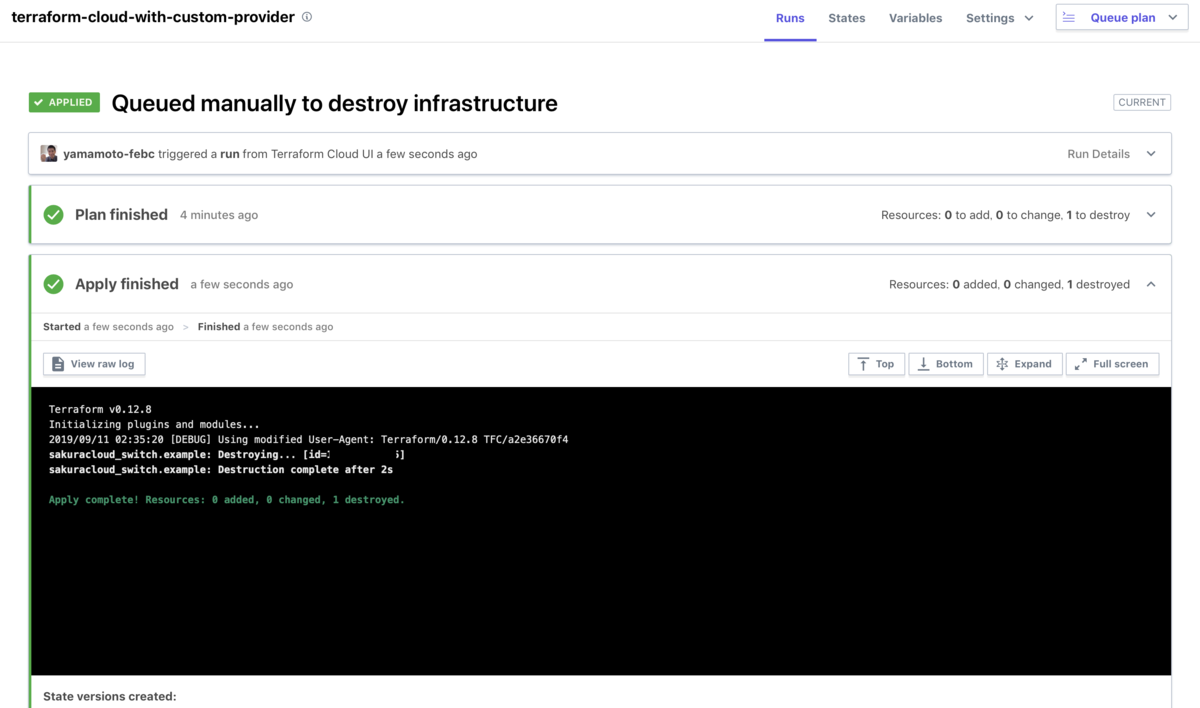Click 'Started a few seconds ago' timestamp
This screenshot has height=708, width=1200.
click(108, 327)
